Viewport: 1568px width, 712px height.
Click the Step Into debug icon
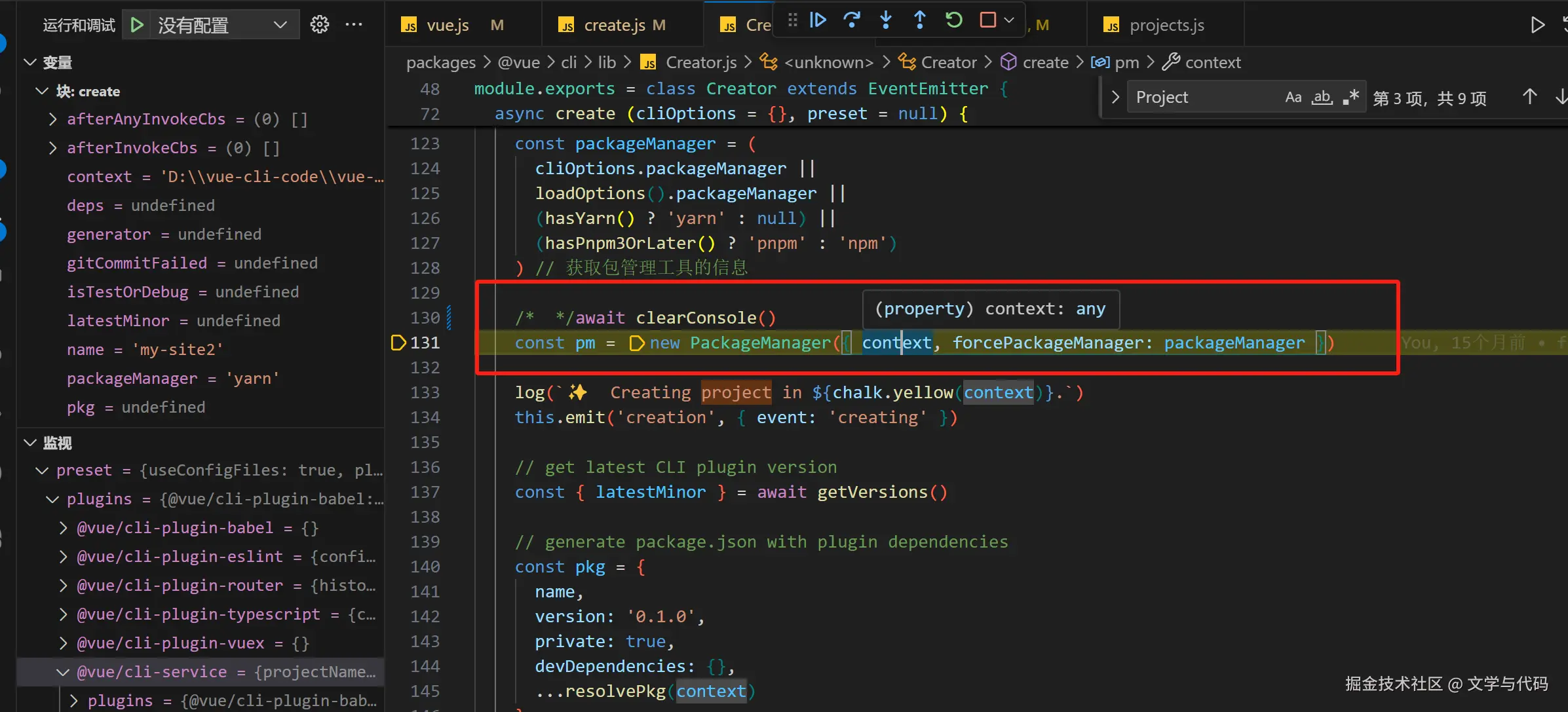[886, 20]
